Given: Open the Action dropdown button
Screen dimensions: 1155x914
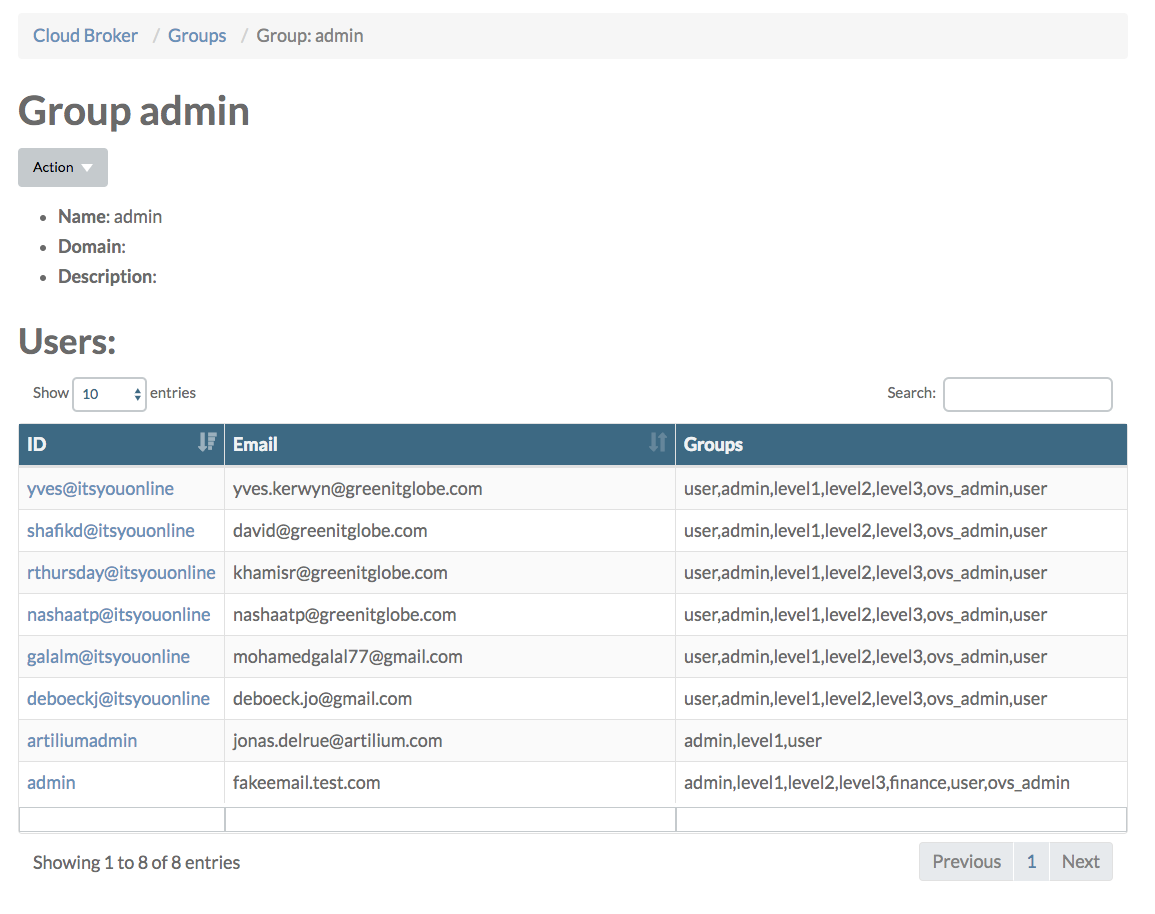Looking at the screenshot, I should 62,167.
